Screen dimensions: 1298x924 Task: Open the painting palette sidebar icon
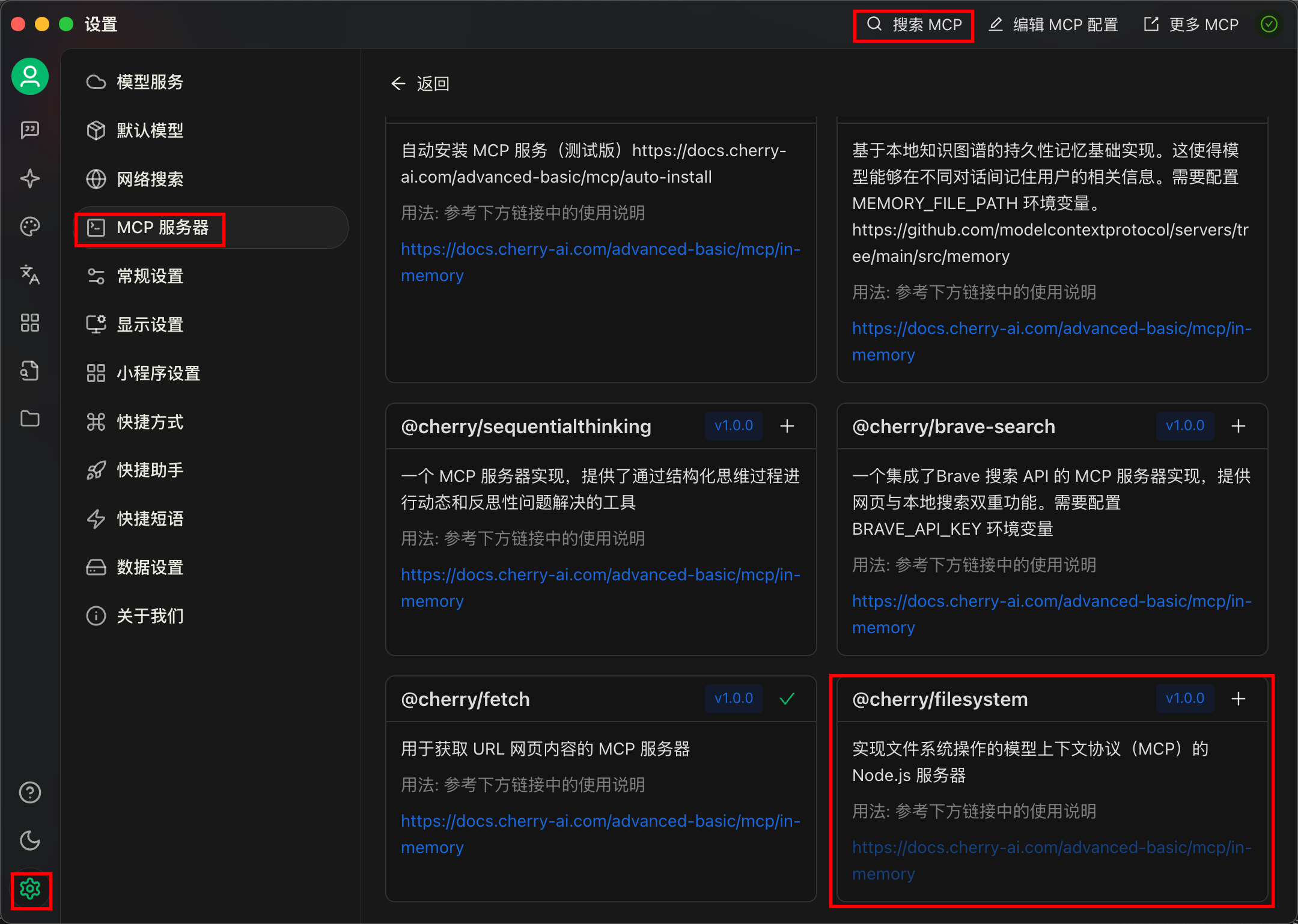click(30, 226)
